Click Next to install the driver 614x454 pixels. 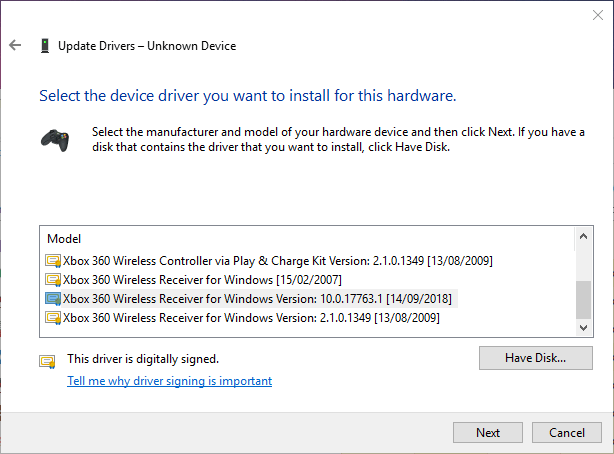[488, 433]
